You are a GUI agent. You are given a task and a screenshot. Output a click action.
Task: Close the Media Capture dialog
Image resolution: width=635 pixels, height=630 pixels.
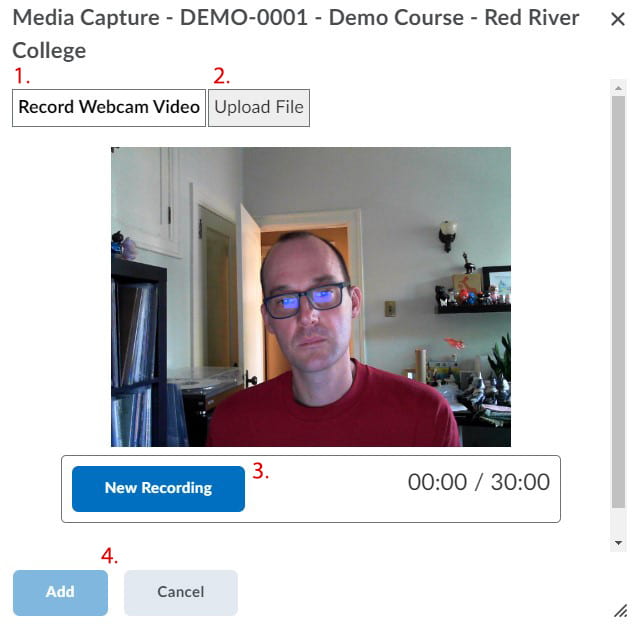pos(617,19)
